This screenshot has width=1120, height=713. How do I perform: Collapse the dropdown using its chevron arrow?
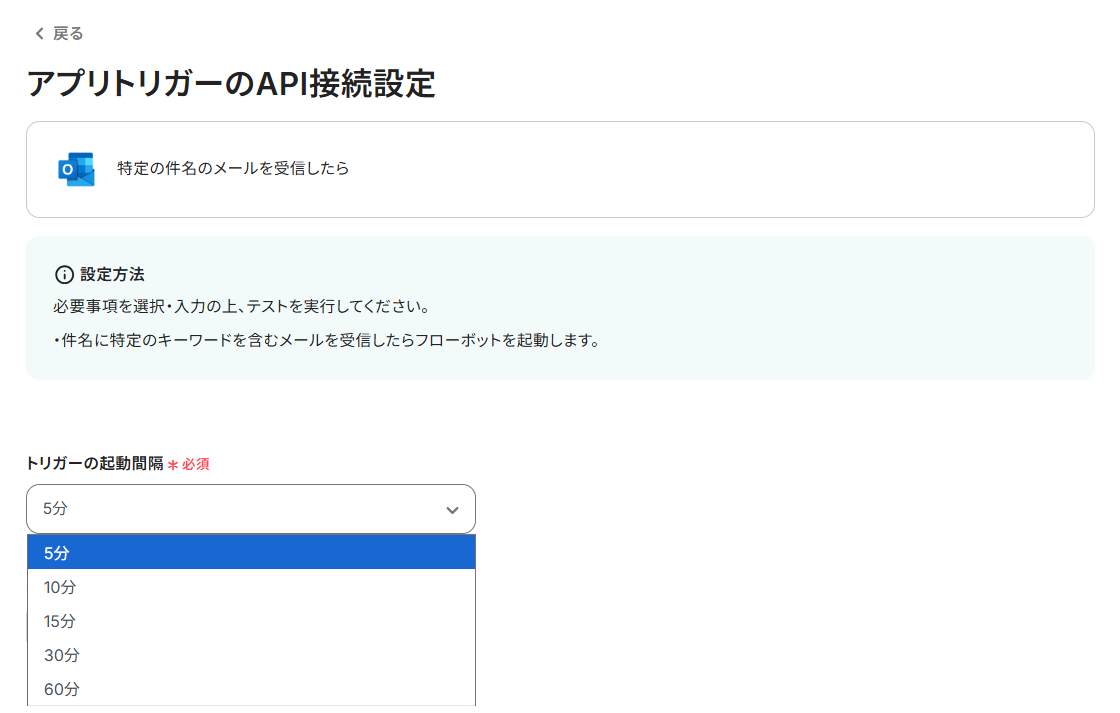(x=452, y=510)
